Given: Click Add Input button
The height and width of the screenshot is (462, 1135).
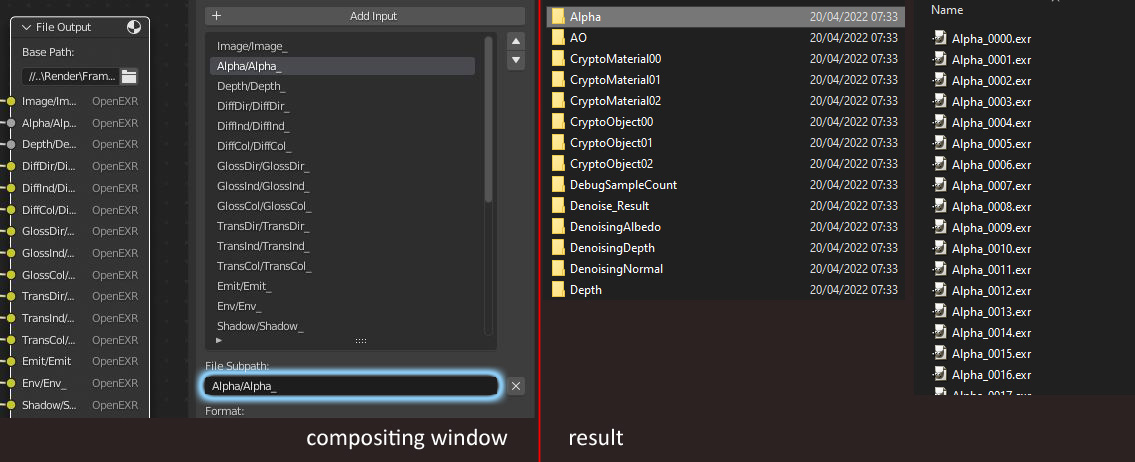Looking at the screenshot, I should click(365, 16).
